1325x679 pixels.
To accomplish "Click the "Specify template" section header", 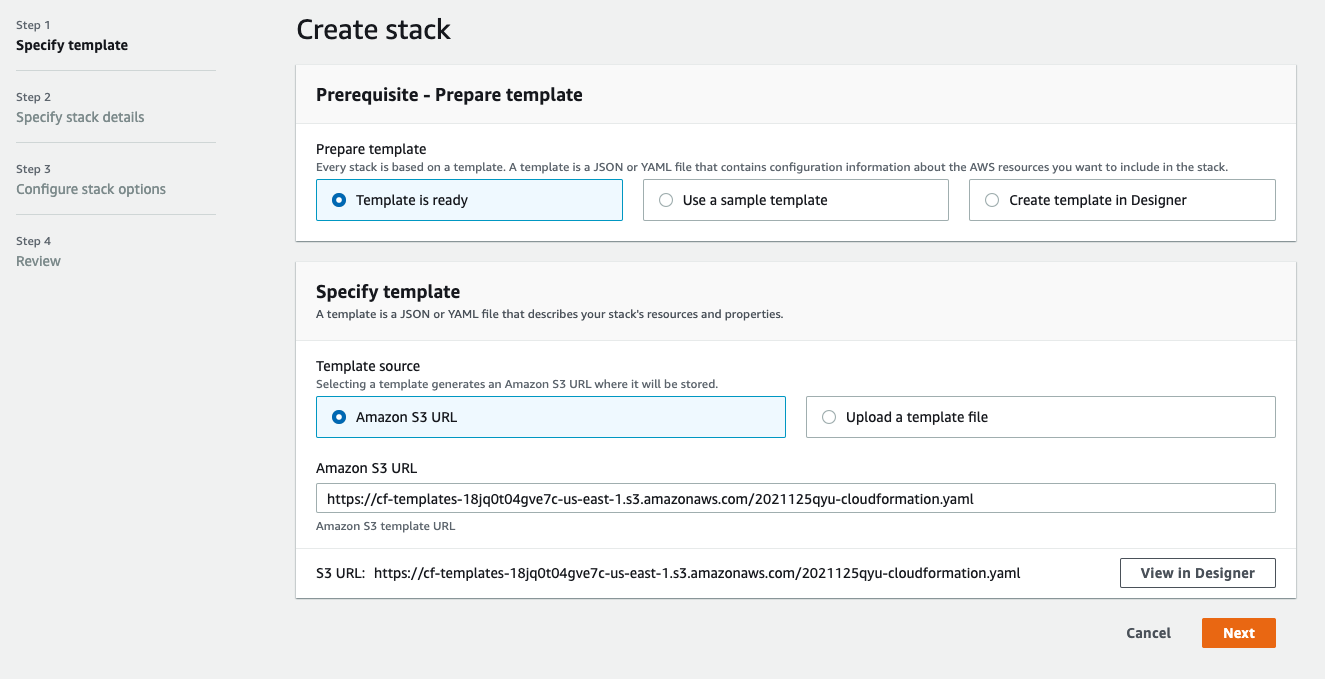I will 388,291.
